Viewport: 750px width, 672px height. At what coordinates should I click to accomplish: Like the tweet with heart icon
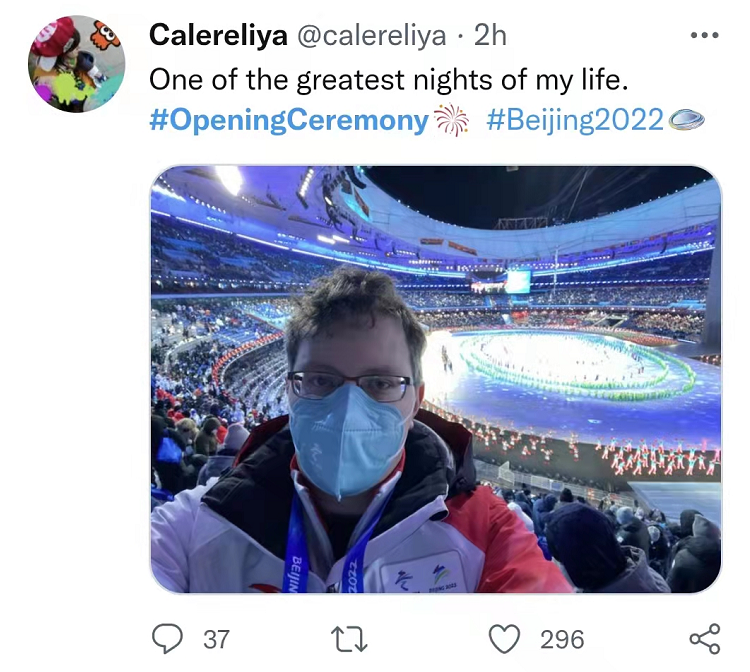506,638
